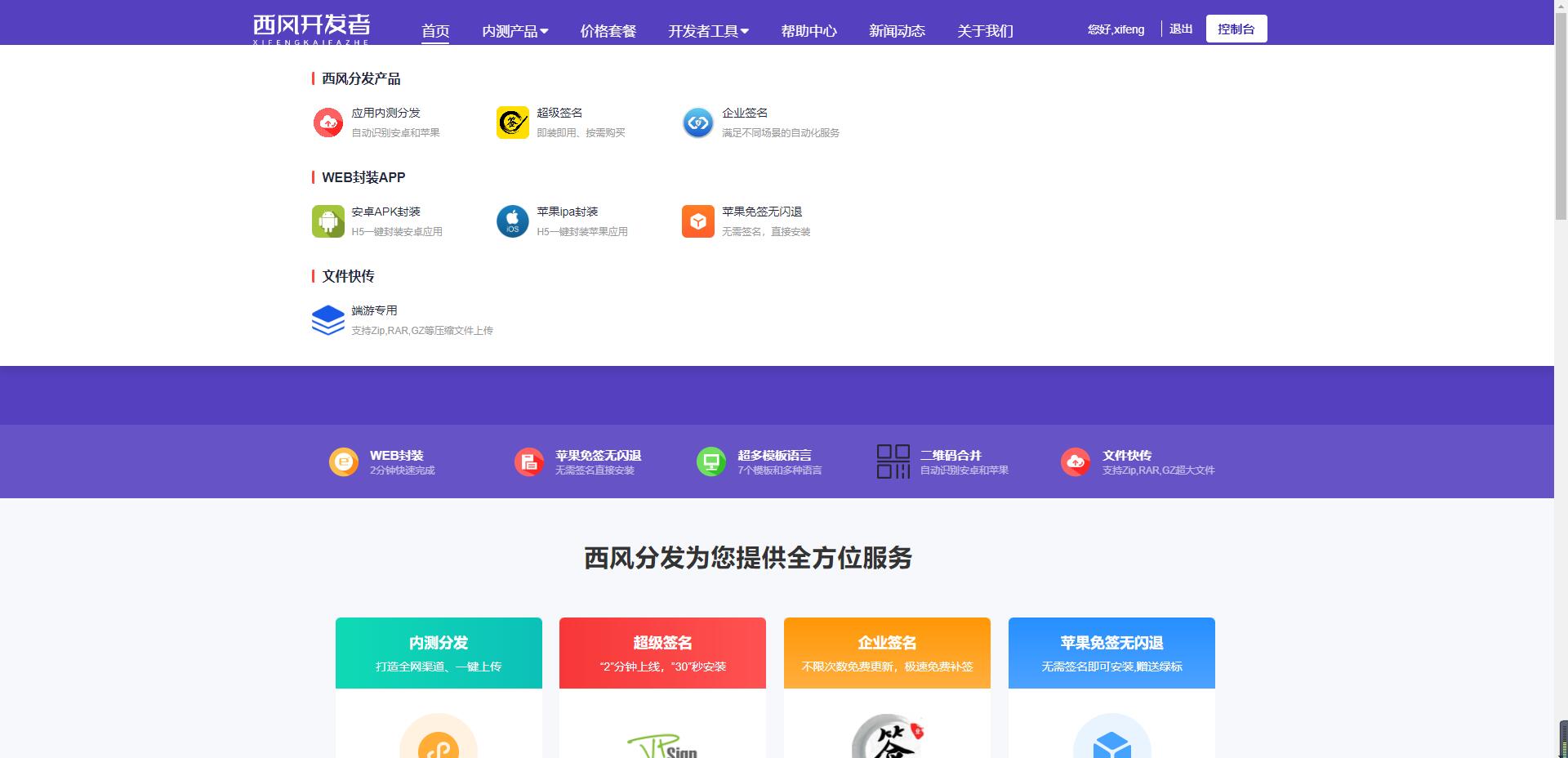Image resolution: width=1568 pixels, height=758 pixels.
Task: Click the orange box 苹果免签无闪退 icon
Action: tap(697, 221)
